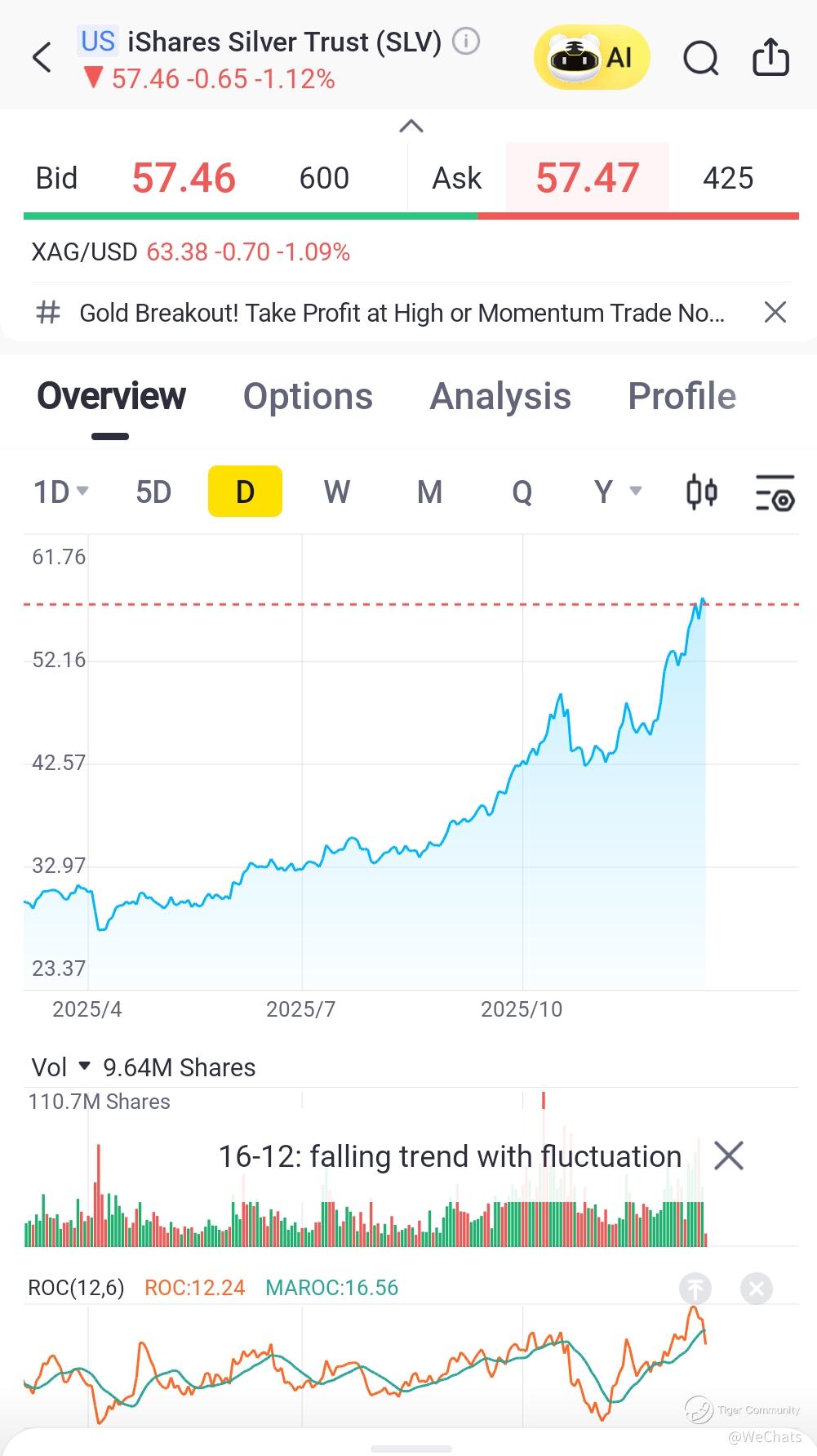This screenshot has height=1456, width=817.
Task: Dismiss the Gold Breakout topic banner
Action: [775, 312]
